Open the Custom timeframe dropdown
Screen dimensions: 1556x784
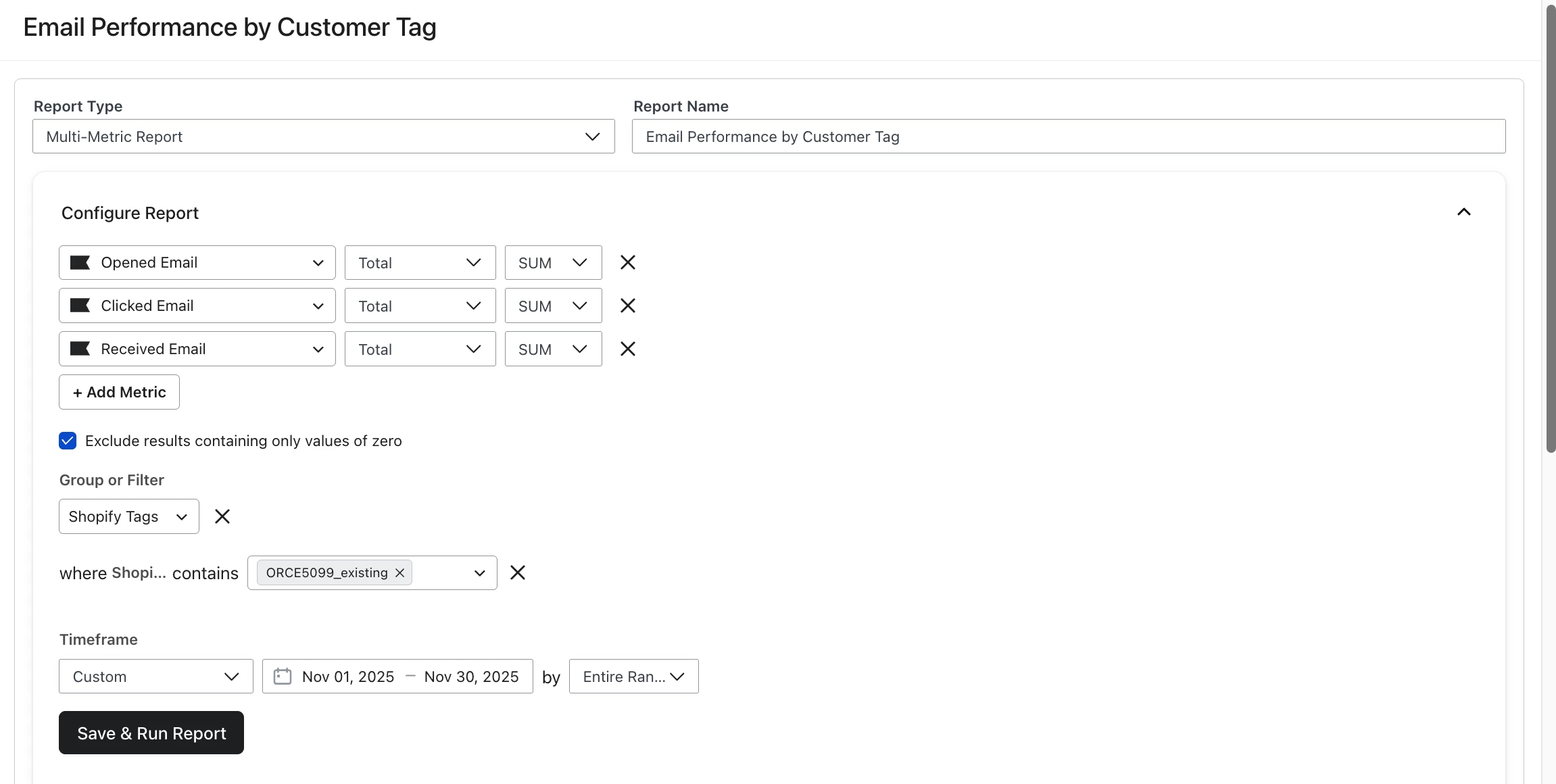155,677
